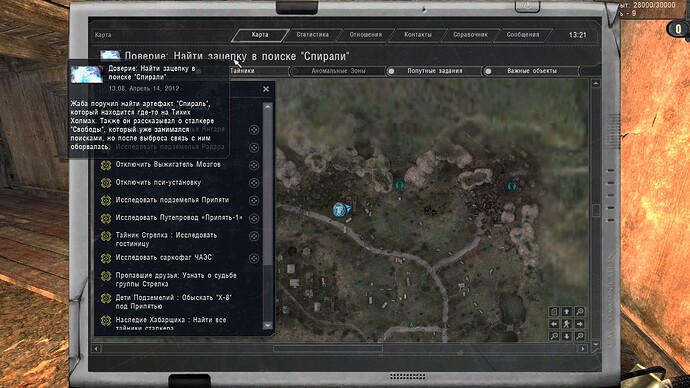
Task: Toggle the 'Важные объекты' map filter
Action: (x=532, y=71)
